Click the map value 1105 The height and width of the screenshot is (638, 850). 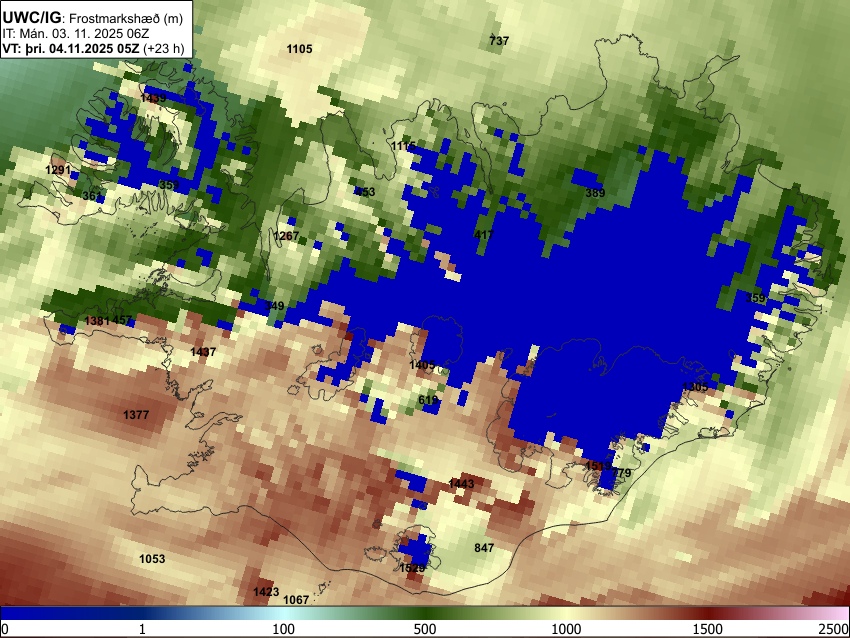point(299,49)
